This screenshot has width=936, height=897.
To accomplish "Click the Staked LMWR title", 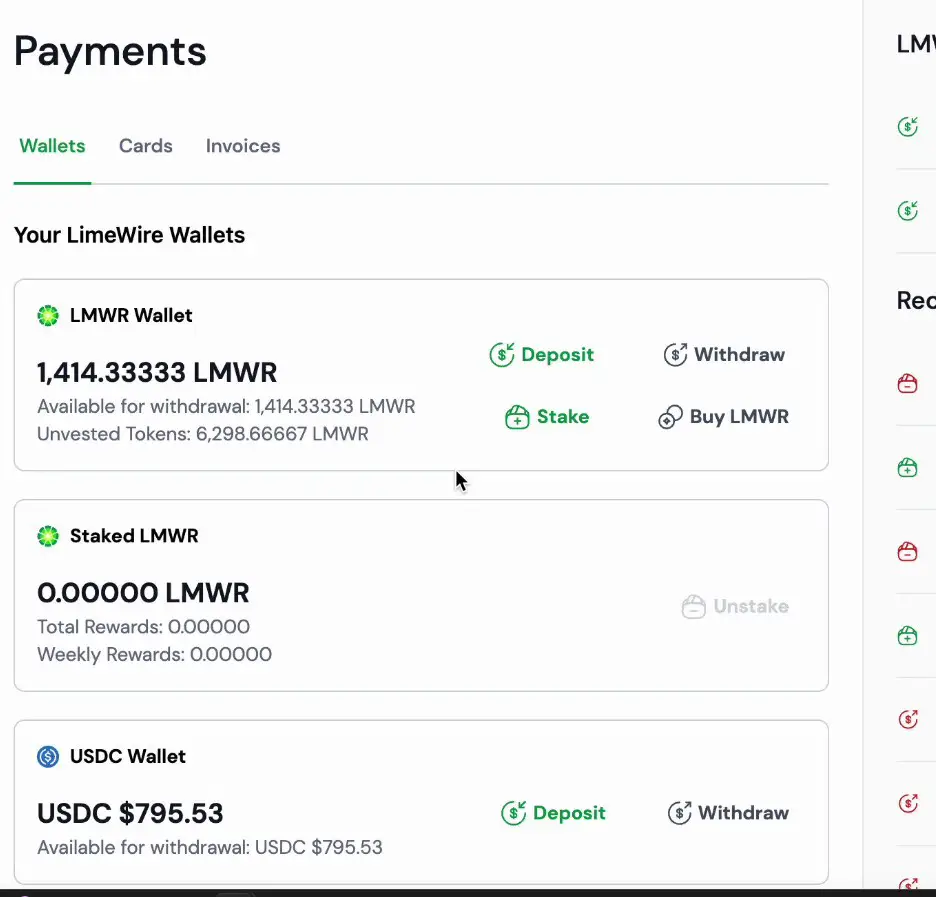I will pyautogui.click(x=134, y=536).
